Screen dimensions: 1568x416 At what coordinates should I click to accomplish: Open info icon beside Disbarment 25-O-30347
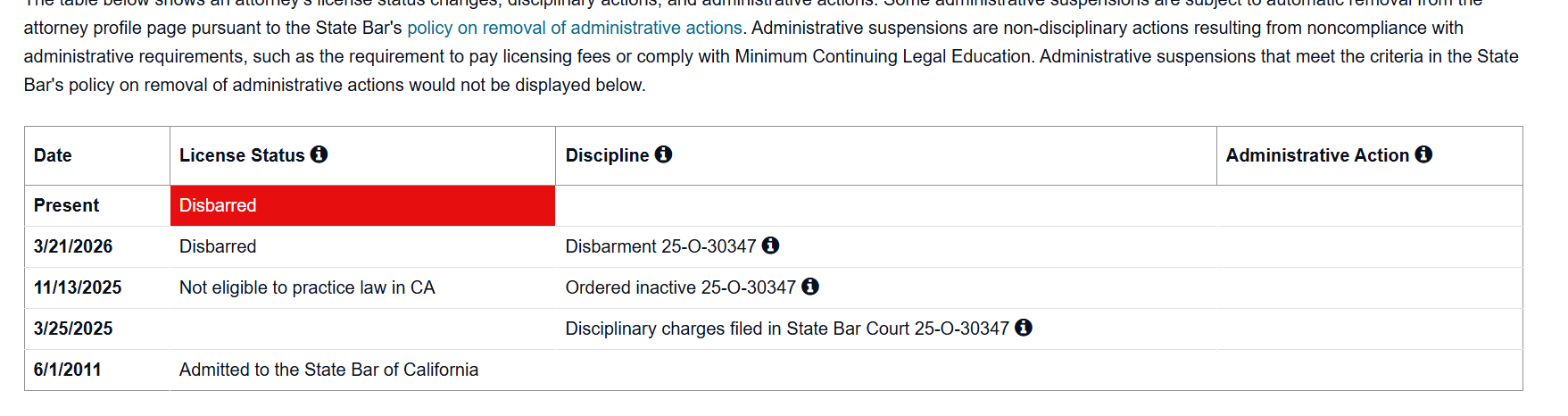771,245
